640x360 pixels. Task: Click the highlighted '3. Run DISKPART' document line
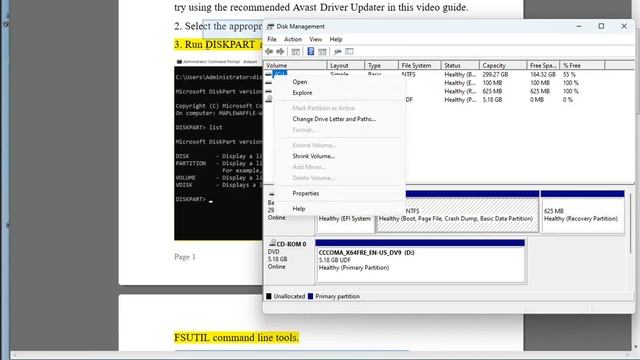click(218, 44)
